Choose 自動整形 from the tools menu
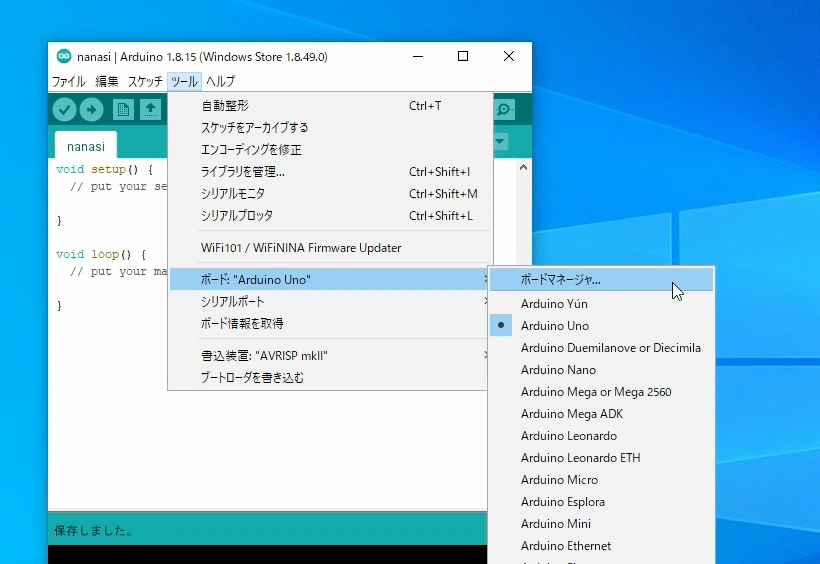This screenshot has height=564, width=820. 331,106
